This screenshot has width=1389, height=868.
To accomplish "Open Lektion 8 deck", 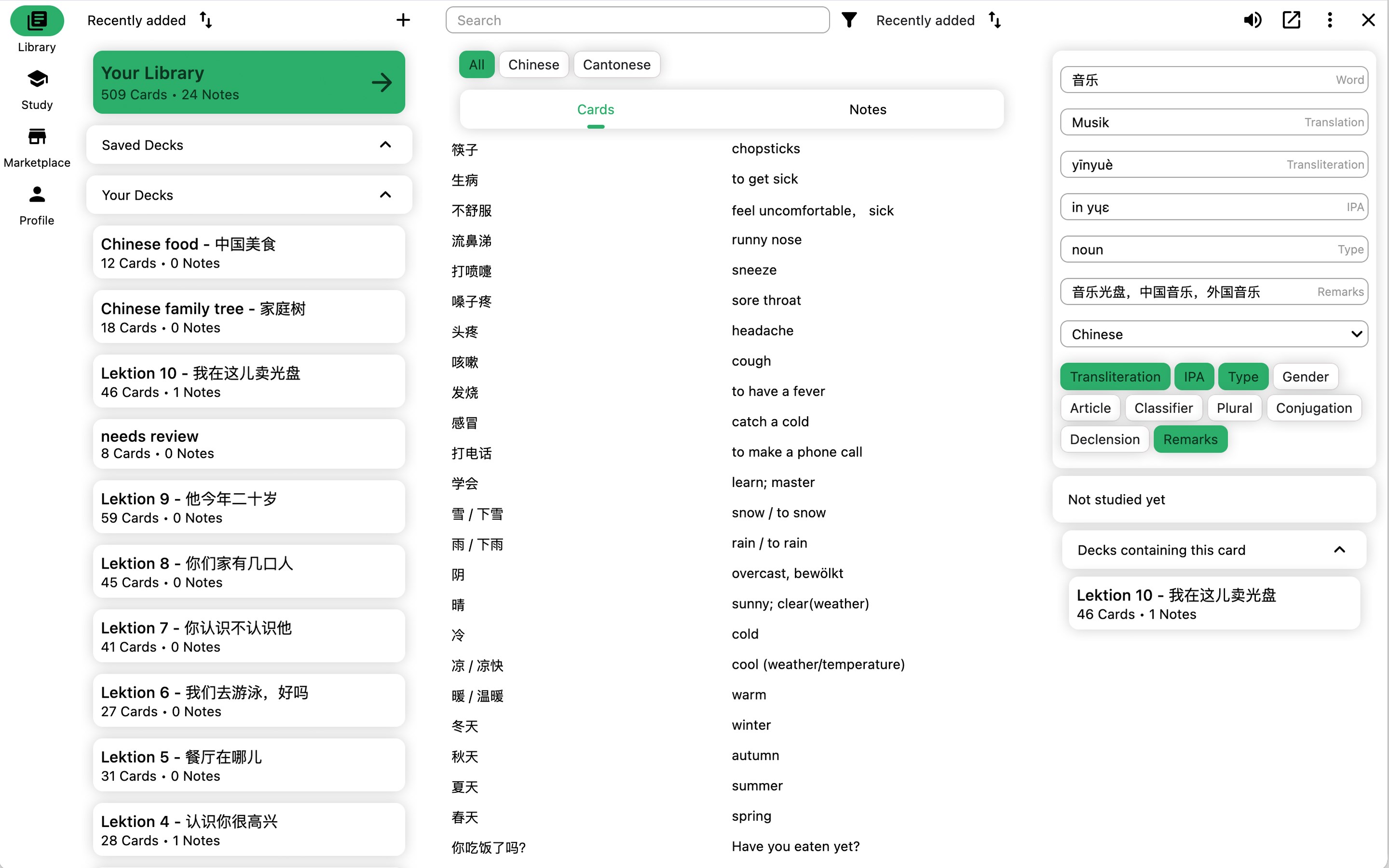I will click(249, 572).
